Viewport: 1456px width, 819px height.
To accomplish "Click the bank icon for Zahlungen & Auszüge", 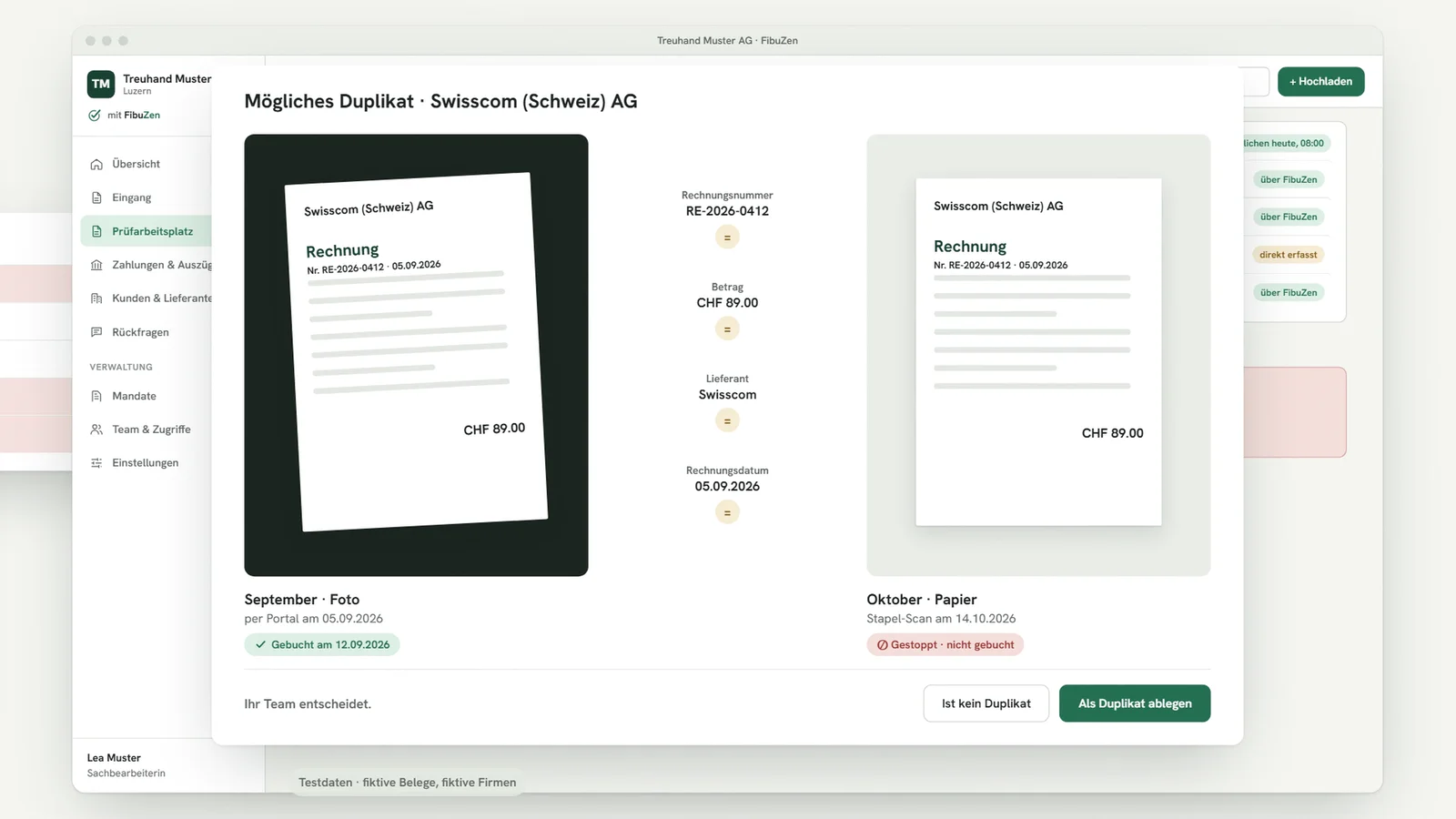I will pyautogui.click(x=96, y=266).
